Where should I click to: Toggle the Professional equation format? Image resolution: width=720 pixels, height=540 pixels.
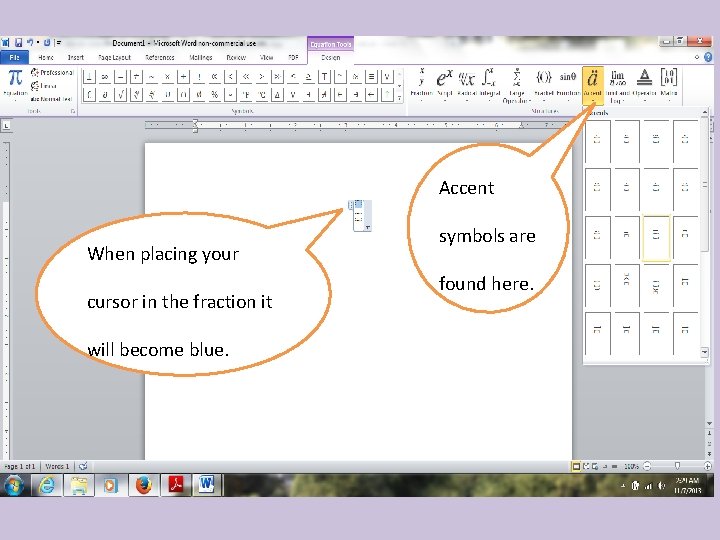click(52, 72)
